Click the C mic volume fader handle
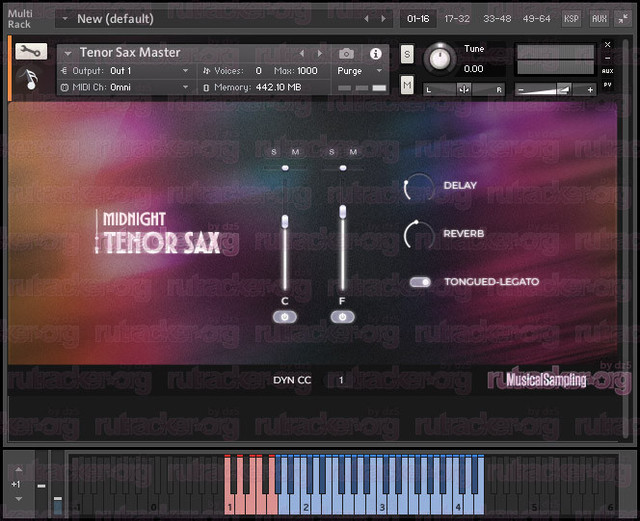 coord(285,221)
